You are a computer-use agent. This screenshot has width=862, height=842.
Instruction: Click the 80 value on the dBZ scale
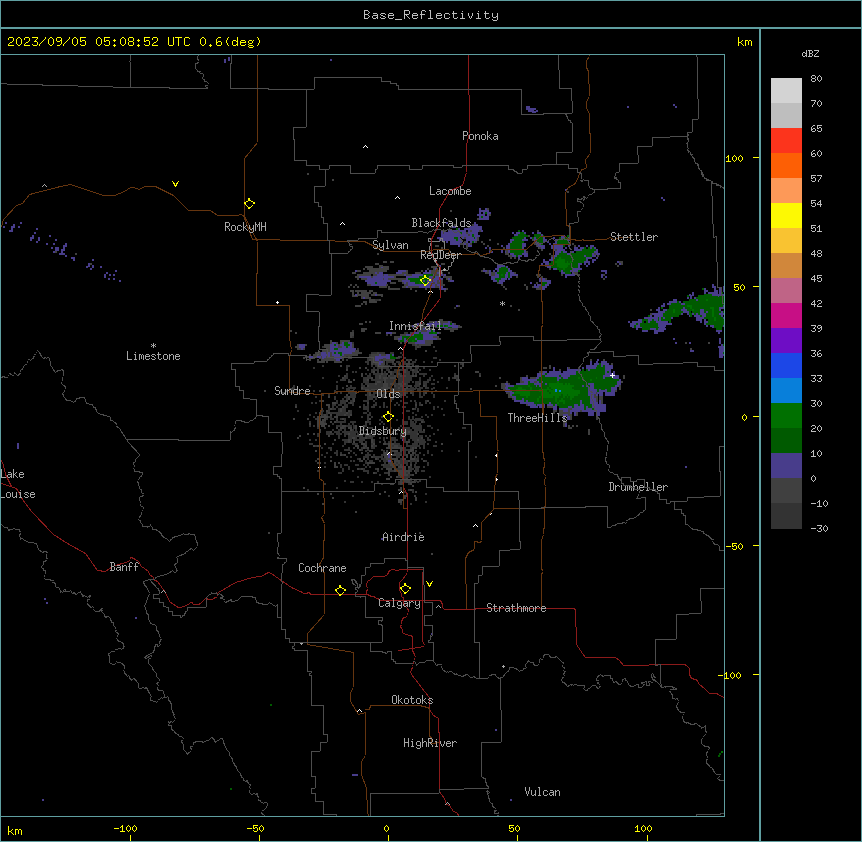click(x=816, y=79)
